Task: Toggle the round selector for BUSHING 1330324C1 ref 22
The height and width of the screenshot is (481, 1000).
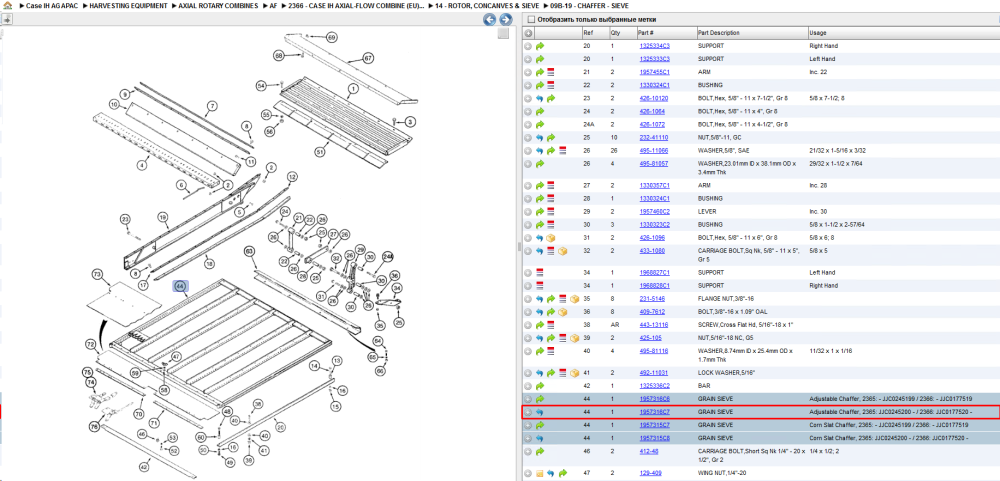Action: coord(528,85)
